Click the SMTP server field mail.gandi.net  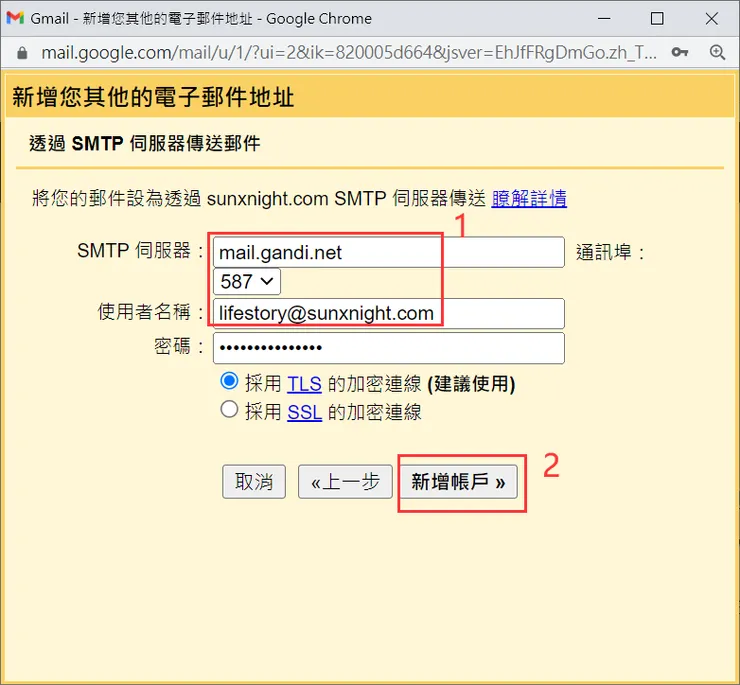(x=388, y=253)
